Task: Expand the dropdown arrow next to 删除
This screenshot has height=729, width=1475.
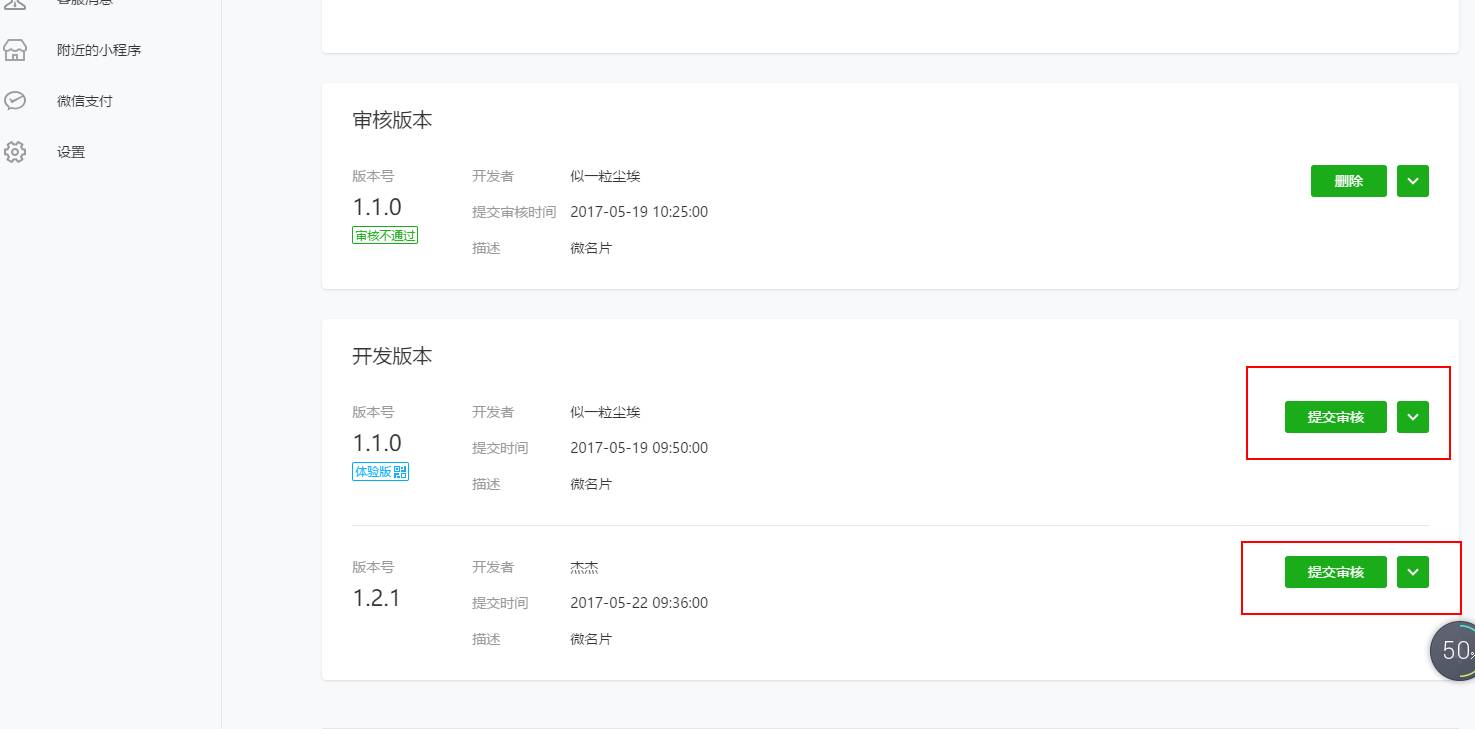Action: click(x=1412, y=181)
